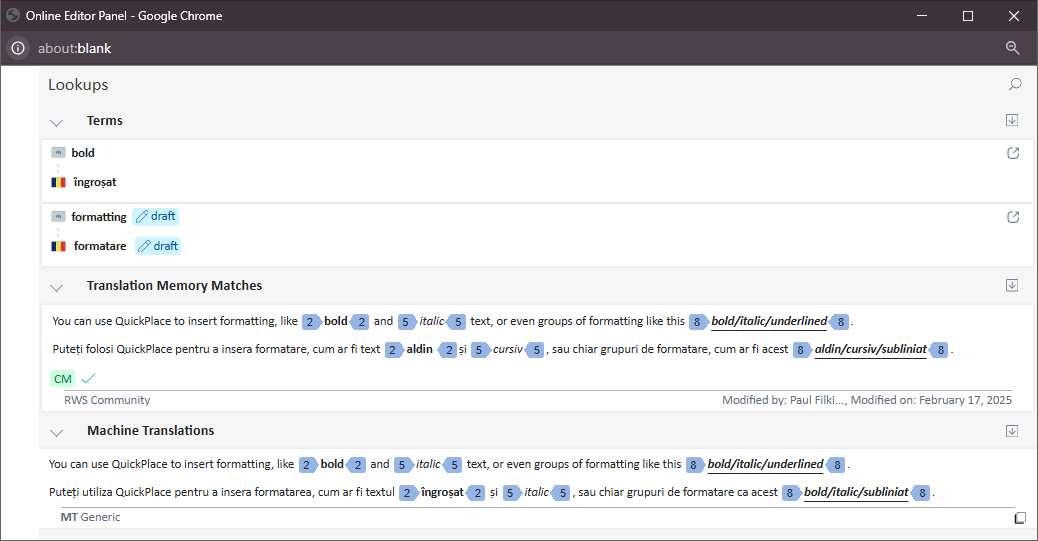Viewport: 1038px width, 541px height.
Task: Copy the MT Generic translation
Action: (x=1020, y=518)
